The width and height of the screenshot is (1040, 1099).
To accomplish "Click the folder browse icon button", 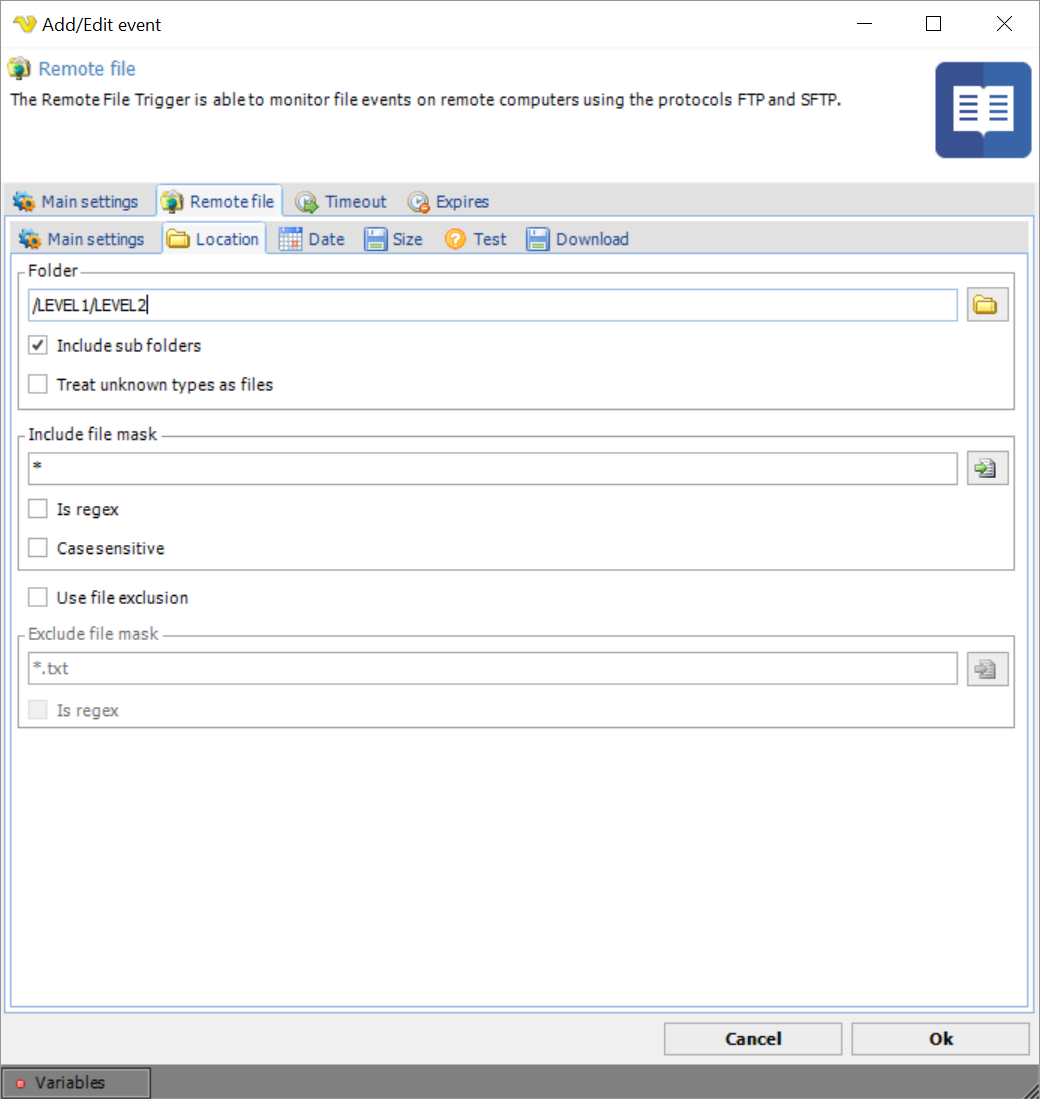I will tap(987, 306).
